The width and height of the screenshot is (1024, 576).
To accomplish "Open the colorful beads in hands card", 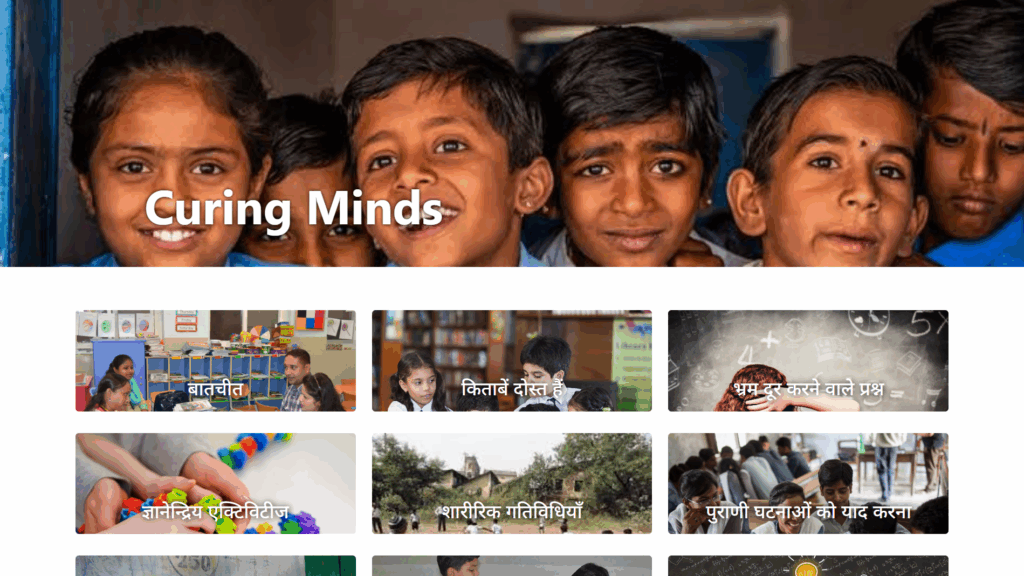I will pyautogui.click(x=216, y=483).
